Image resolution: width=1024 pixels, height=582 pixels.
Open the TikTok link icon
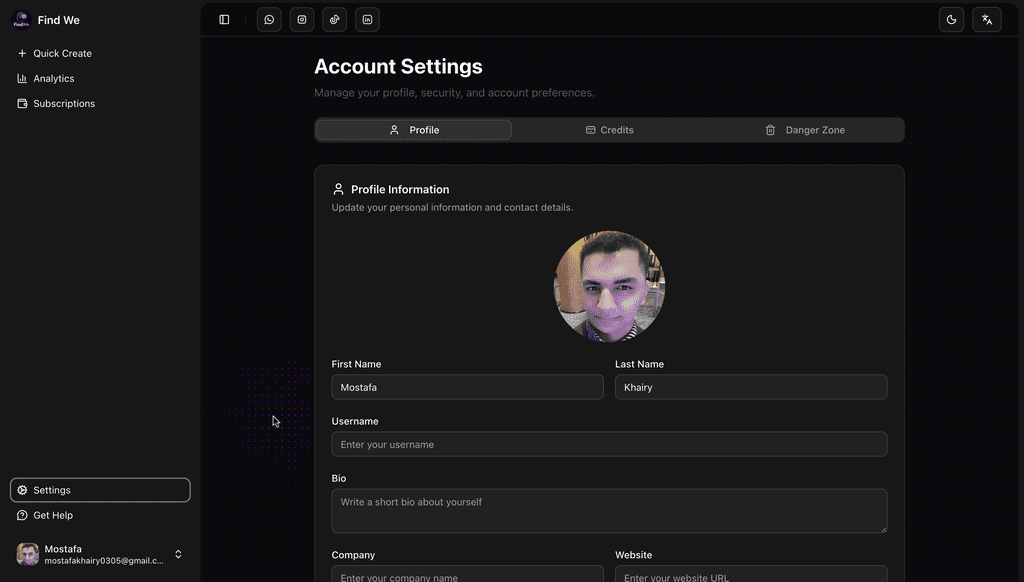click(335, 20)
